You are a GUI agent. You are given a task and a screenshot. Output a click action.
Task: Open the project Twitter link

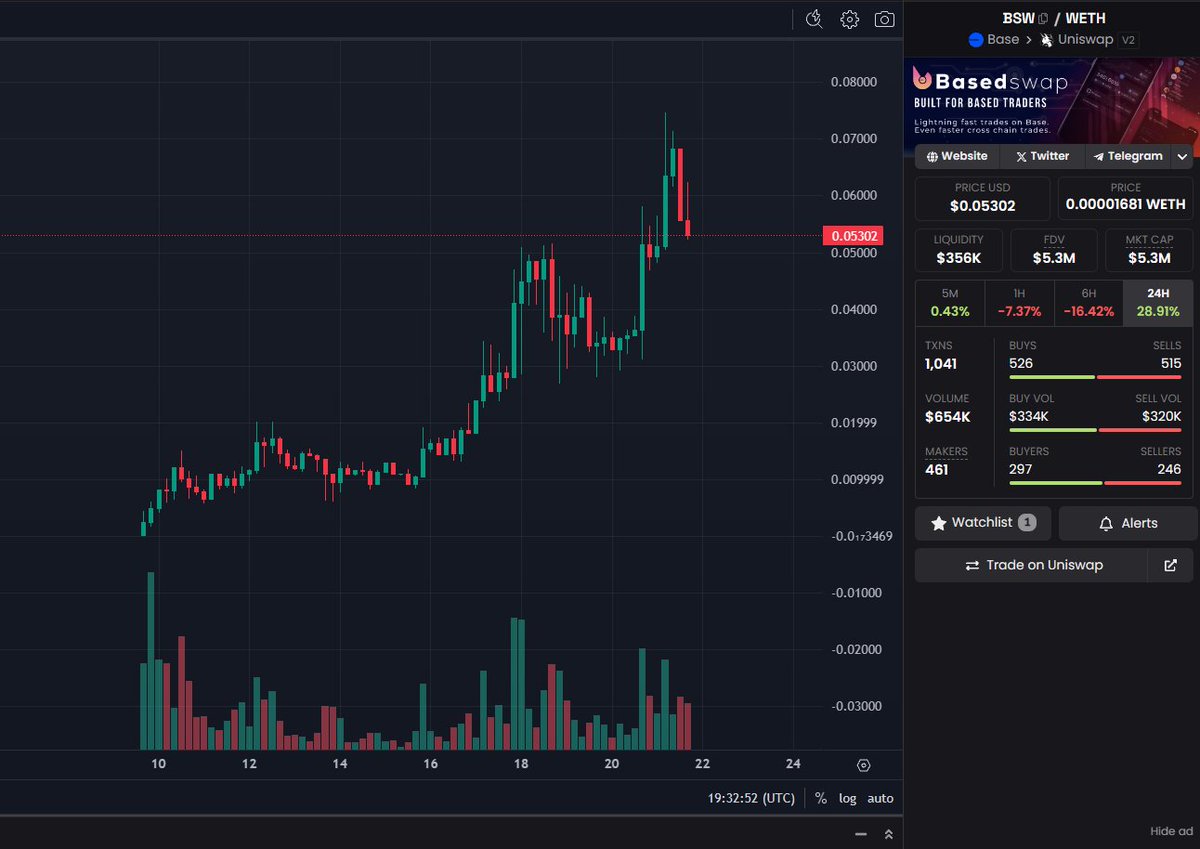[x=1042, y=156]
